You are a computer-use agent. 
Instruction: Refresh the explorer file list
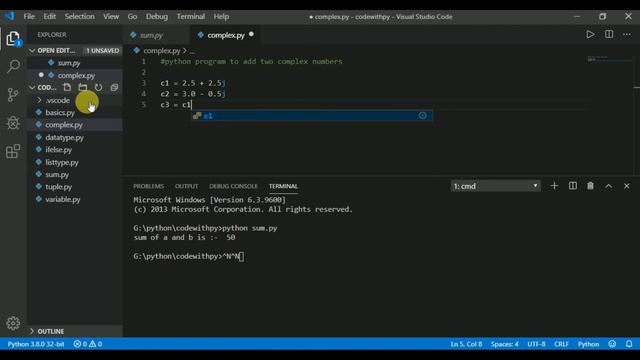pos(98,87)
